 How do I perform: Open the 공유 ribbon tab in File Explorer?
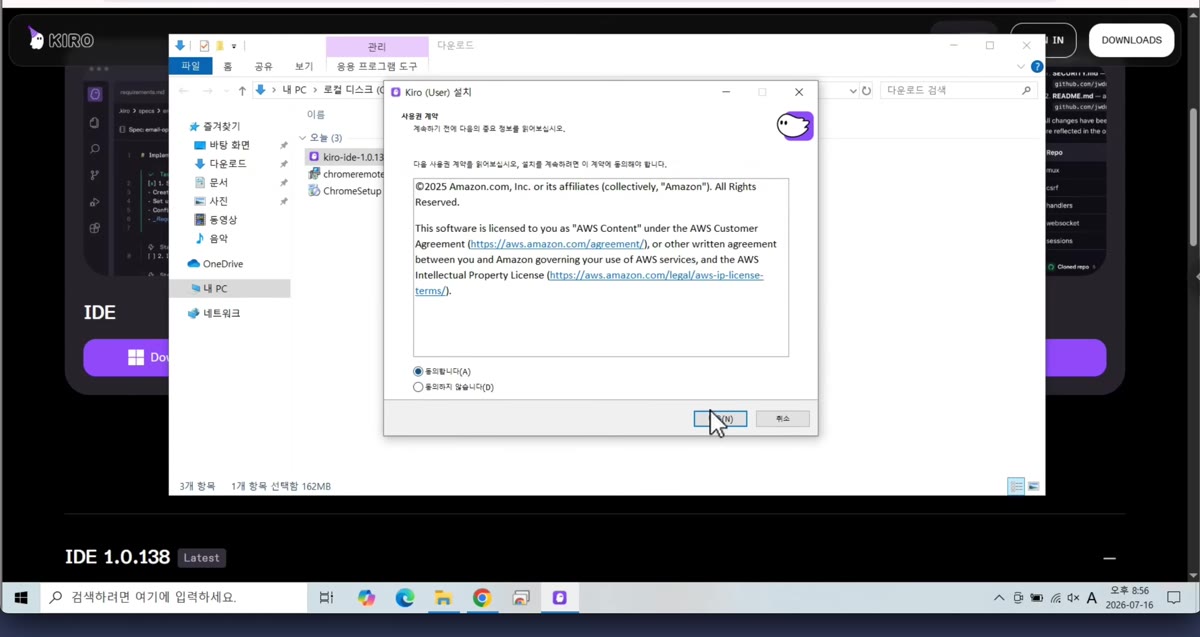click(263, 66)
